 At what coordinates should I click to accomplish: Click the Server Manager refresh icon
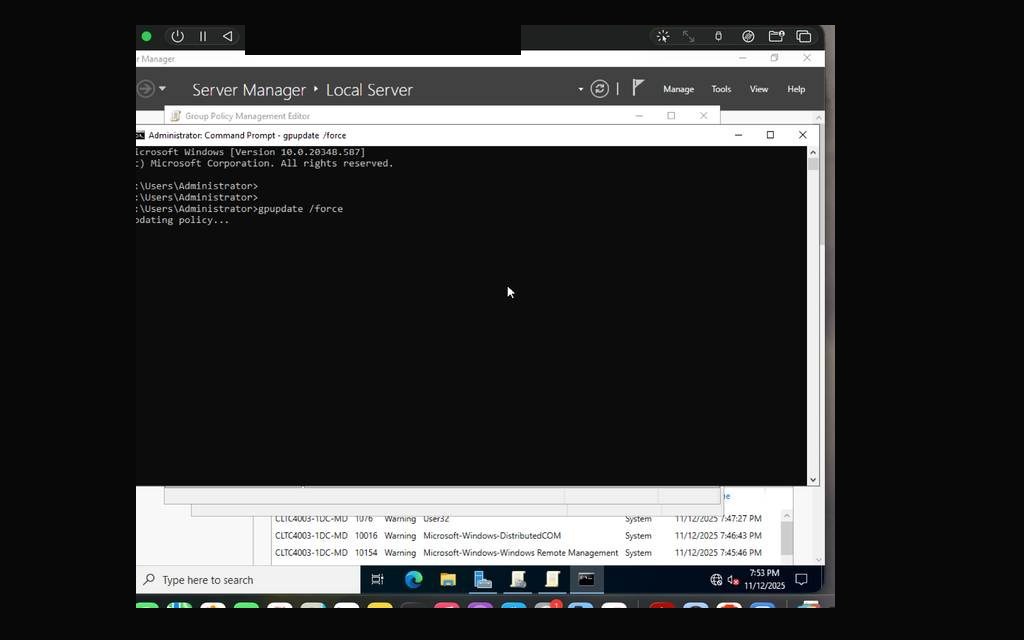point(600,89)
